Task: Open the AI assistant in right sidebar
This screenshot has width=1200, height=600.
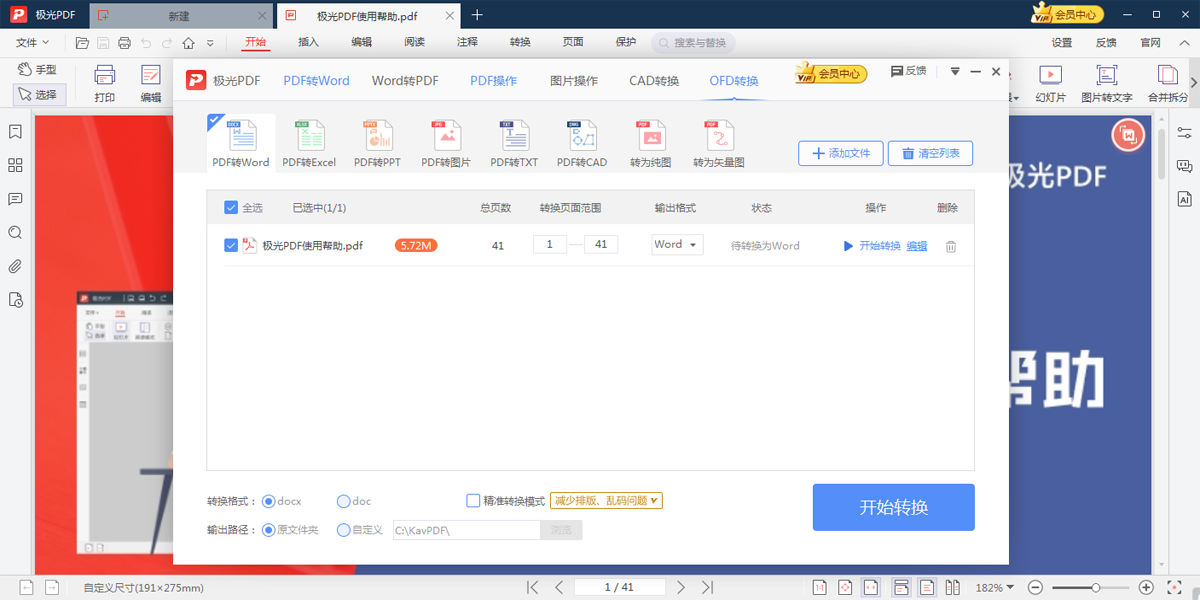Action: pyautogui.click(x=1185, y=198)
